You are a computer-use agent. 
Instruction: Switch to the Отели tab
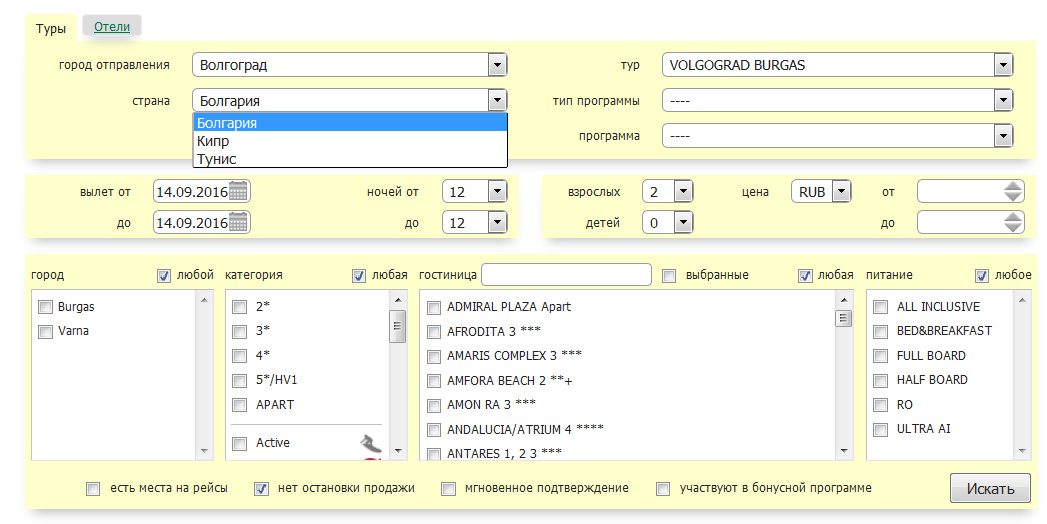tap(112, 27)
